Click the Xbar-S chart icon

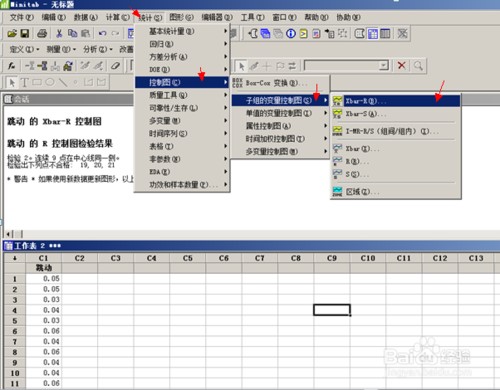click(x=337, y=114)
